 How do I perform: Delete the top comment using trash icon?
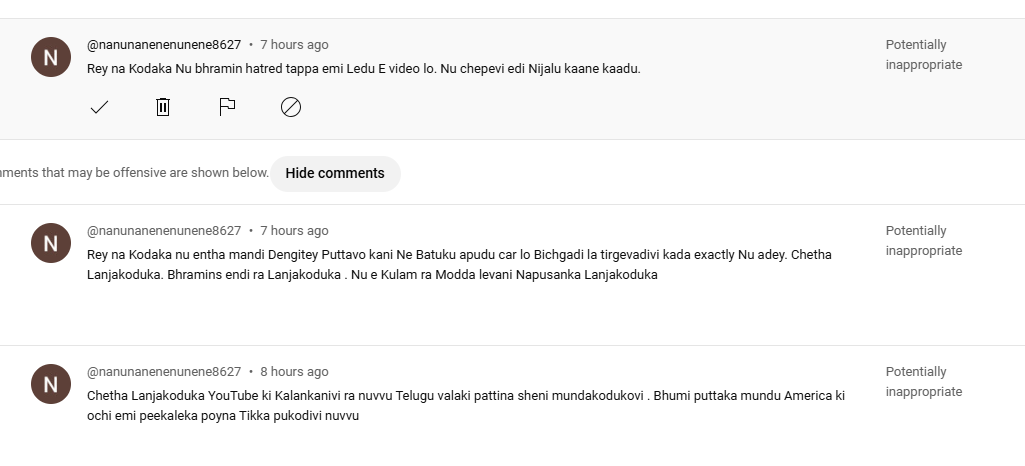(163, 107)
